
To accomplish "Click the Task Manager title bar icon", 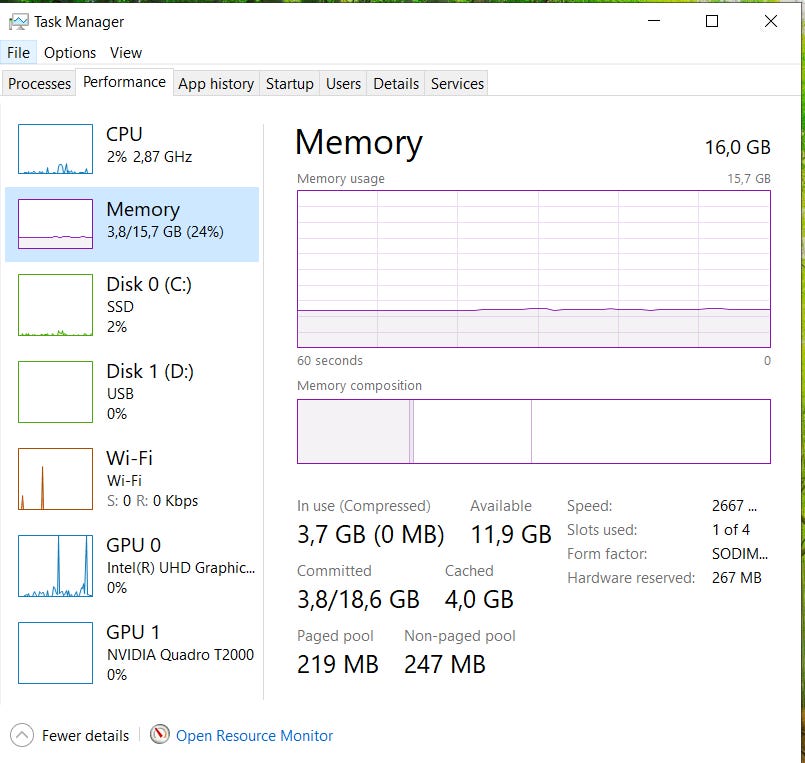I will 18,21.
